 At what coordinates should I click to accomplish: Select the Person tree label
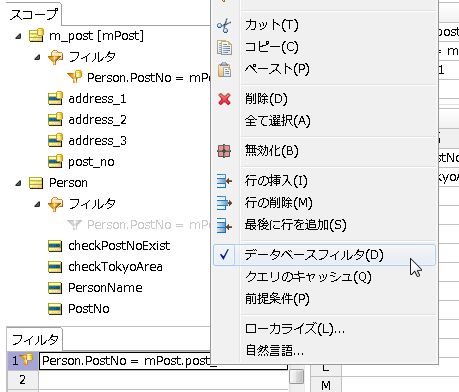[68, 183]
